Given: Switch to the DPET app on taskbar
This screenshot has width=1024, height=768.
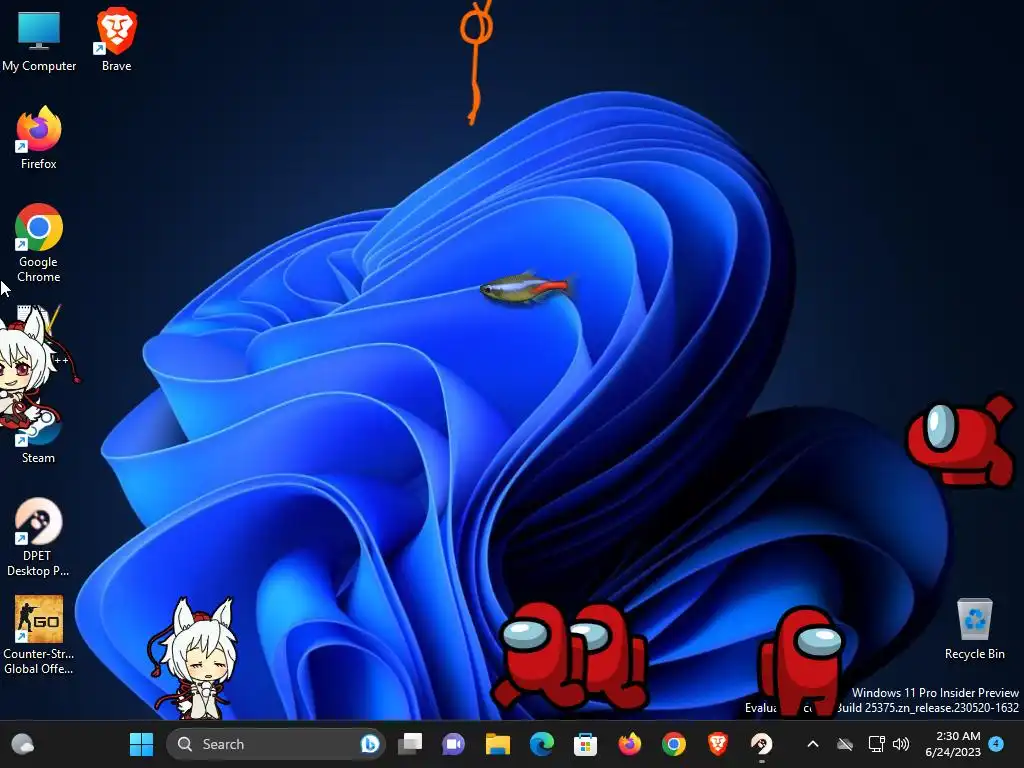Looking at the screenshot, I should pos(761,744).
